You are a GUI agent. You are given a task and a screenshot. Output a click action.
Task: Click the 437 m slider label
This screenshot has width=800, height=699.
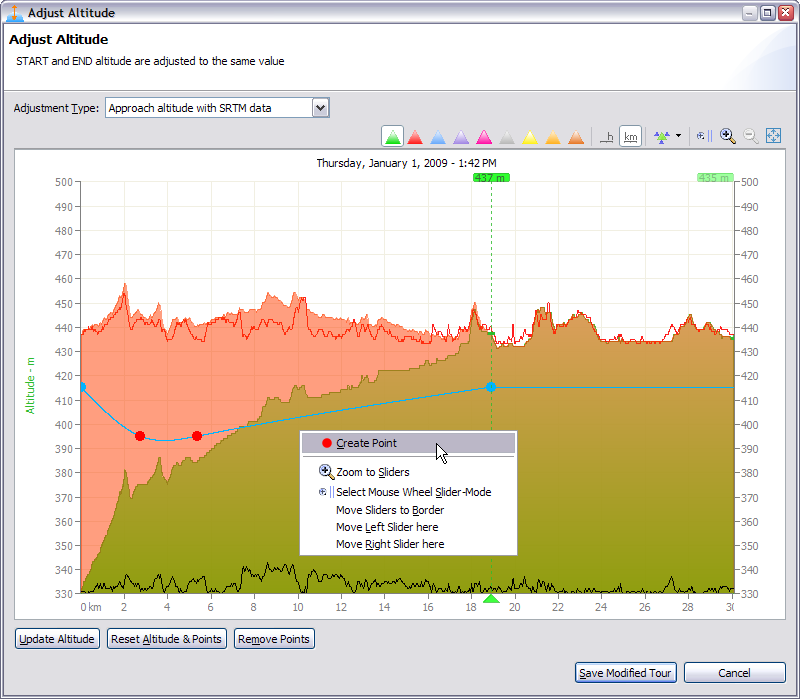click(491, 178)
